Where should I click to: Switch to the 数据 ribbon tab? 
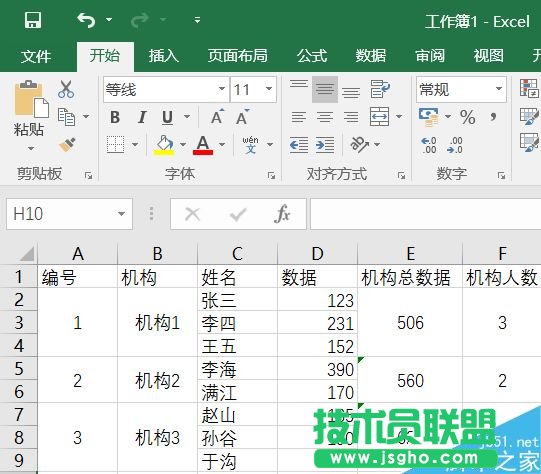(x=371, y=56)
